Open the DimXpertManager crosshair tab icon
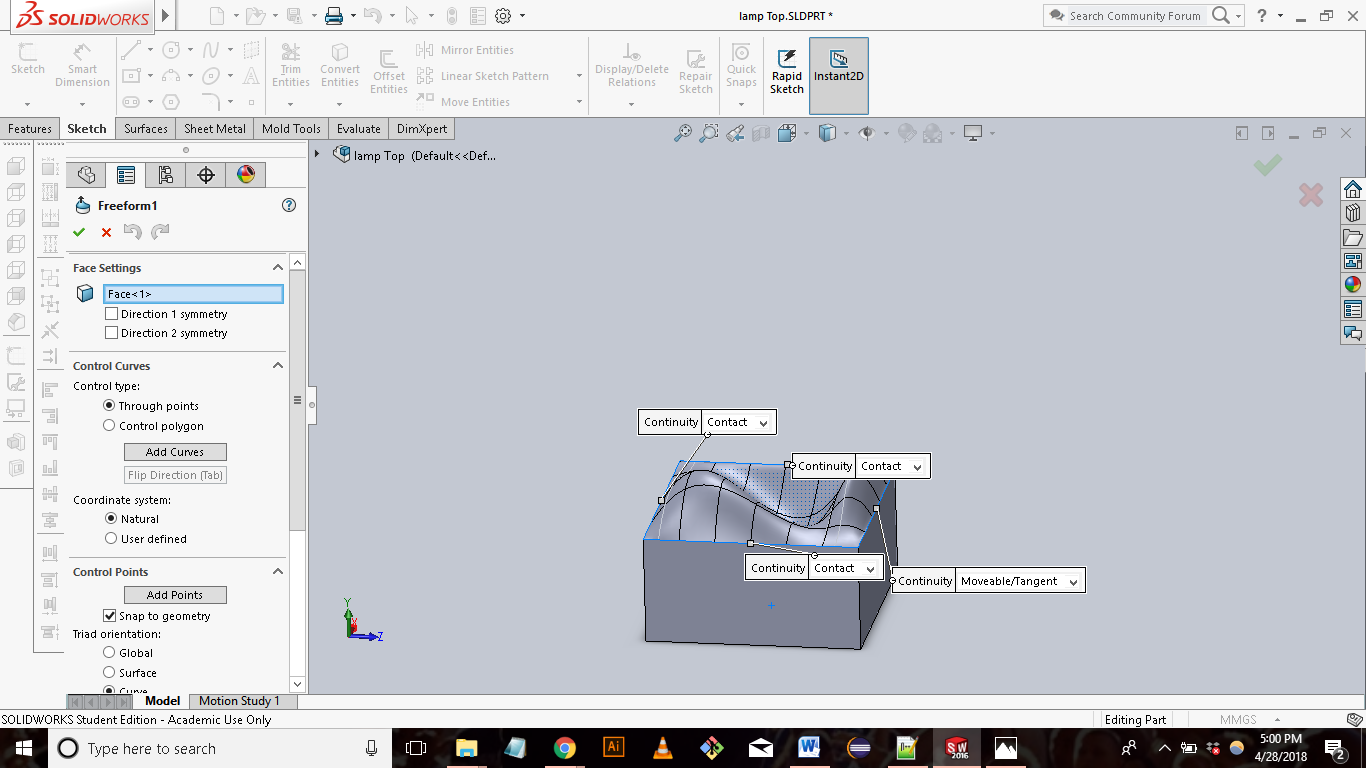1366x768 pixels. 206,175
